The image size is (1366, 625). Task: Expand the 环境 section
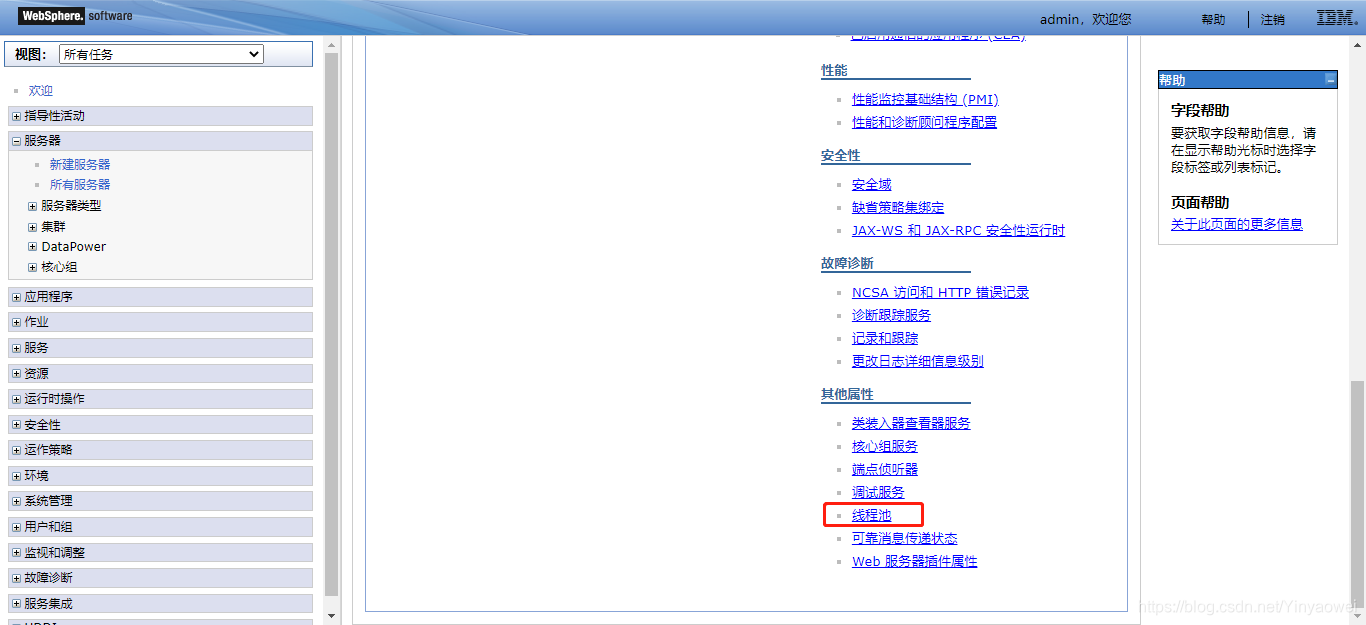pos(17,476)
